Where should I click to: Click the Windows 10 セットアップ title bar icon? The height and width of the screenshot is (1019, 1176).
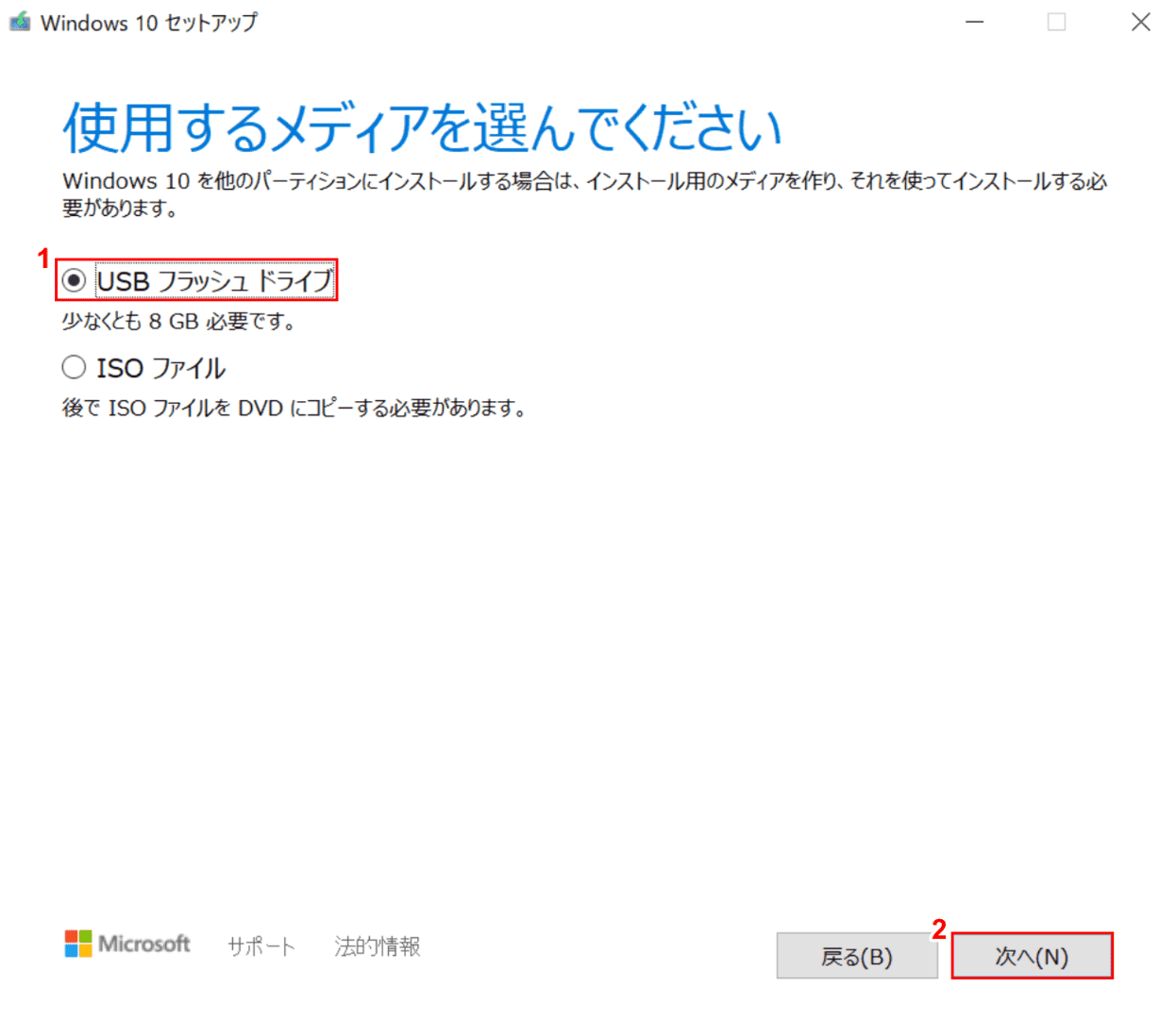pyautogui.click(x=20, y=22)
